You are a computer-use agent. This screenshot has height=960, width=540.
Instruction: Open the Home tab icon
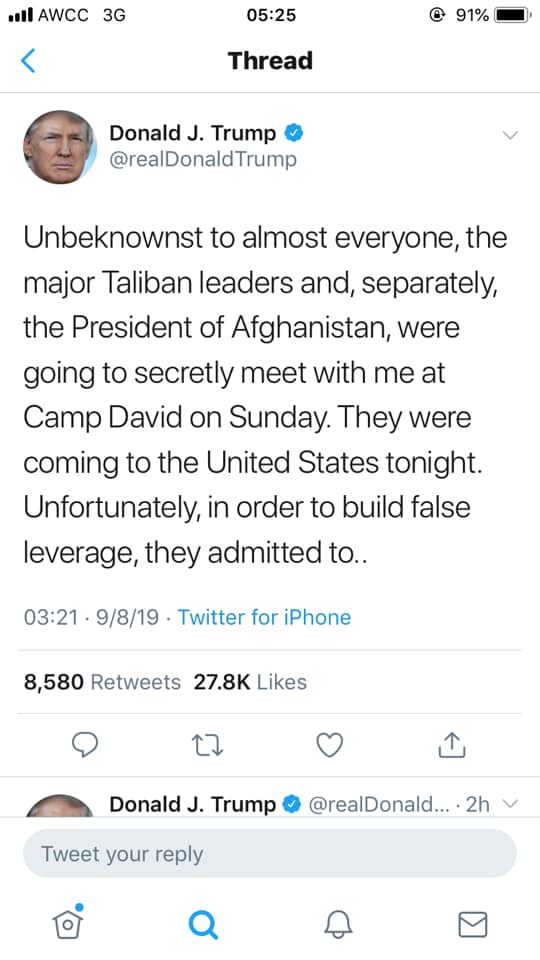68,921
